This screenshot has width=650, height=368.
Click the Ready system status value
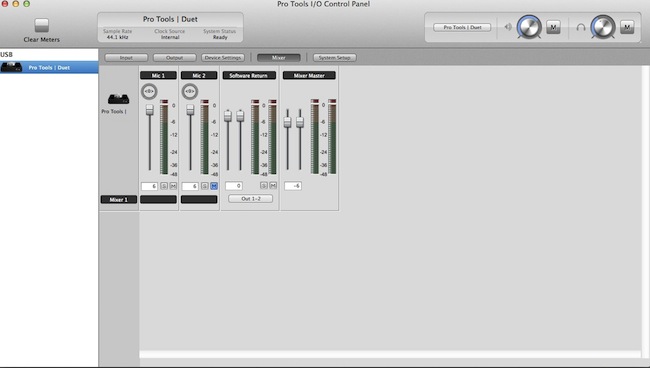220,37
